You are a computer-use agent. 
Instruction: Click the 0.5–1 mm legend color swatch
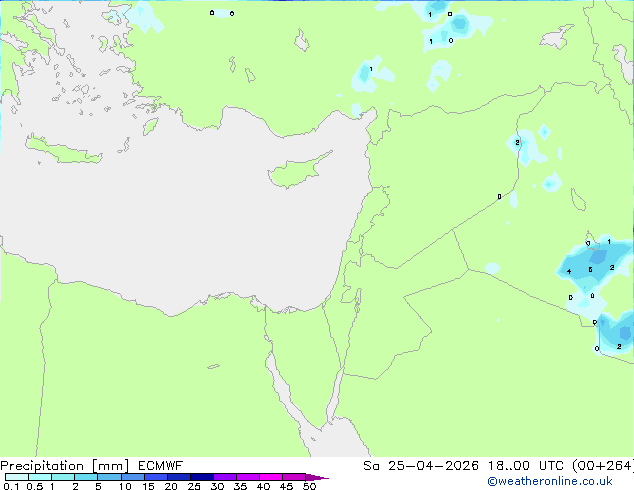click(40, 477)
